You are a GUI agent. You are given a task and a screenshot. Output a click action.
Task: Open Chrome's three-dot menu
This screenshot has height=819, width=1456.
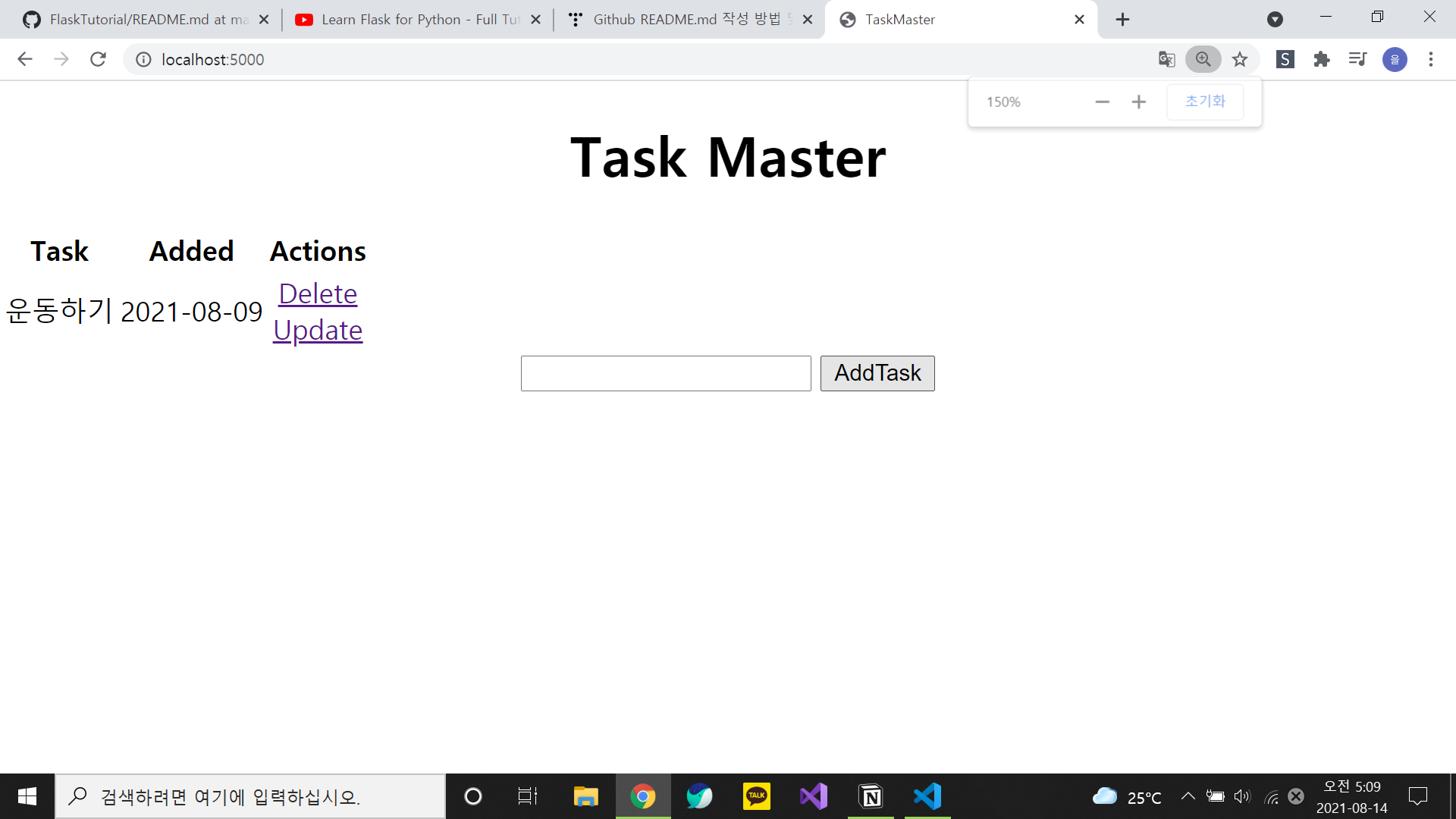pyautogui.click(x=1431, y=59)
